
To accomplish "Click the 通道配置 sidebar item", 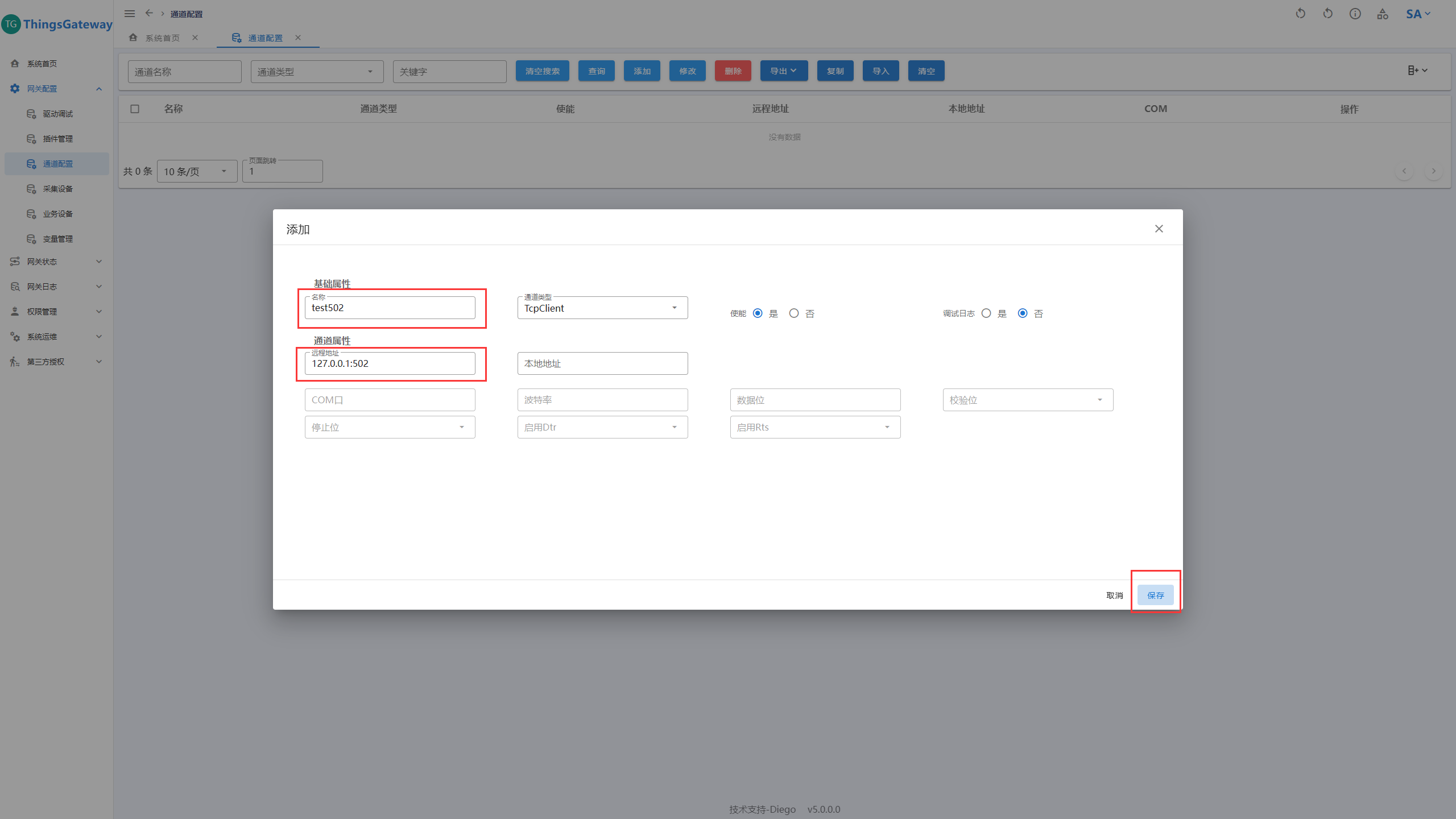I will tap(57, 164).
